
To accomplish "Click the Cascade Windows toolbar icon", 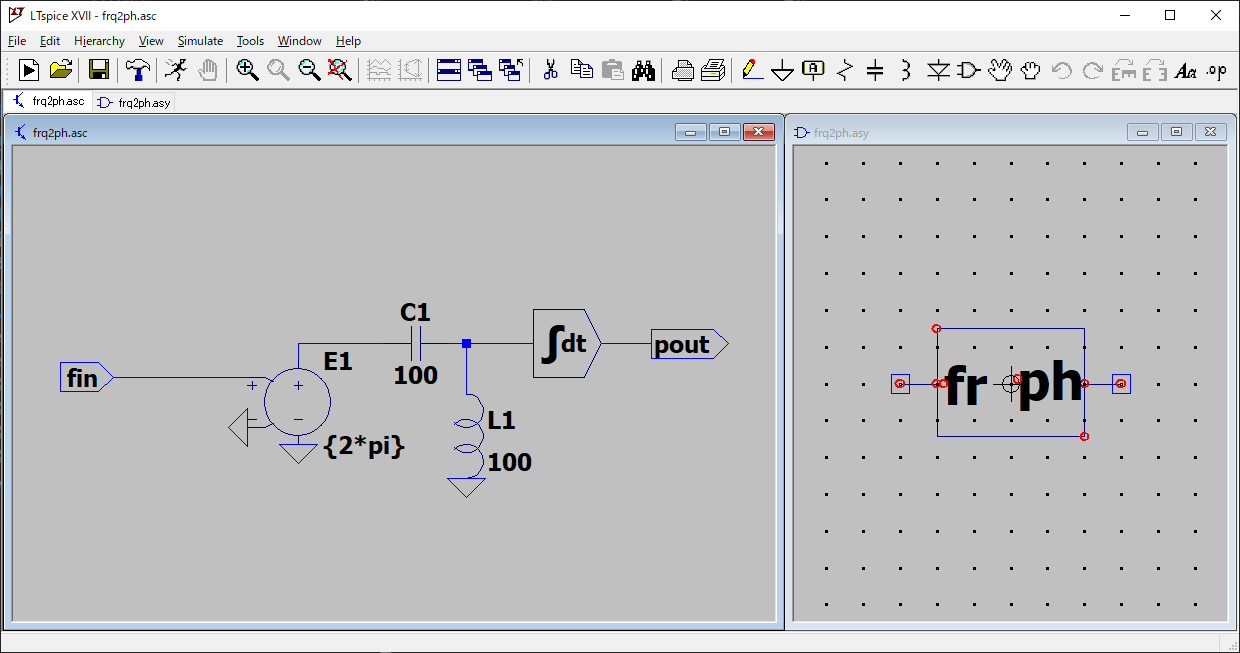I will pos(480,70).
